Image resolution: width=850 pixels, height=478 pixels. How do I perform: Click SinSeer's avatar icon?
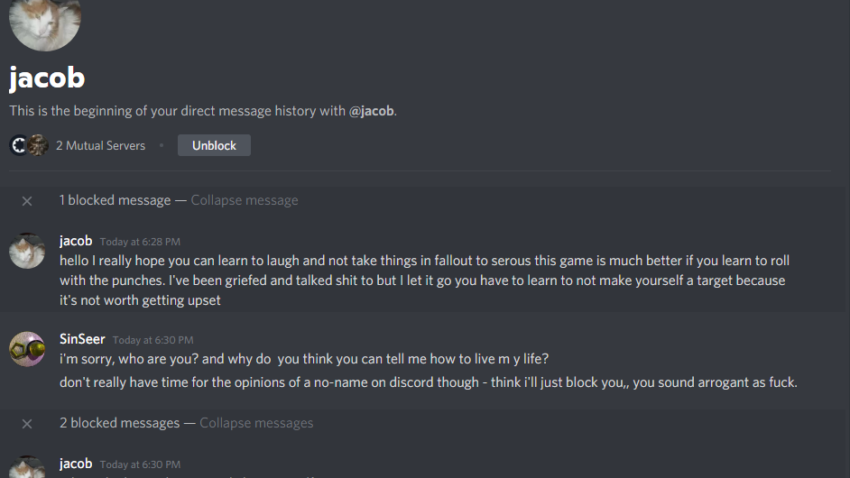point(27,349)
